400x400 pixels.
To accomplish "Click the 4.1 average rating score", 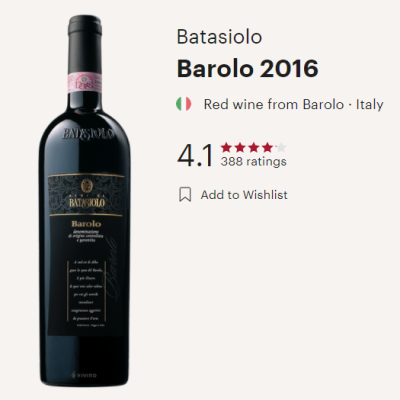I will pos(195,155).
